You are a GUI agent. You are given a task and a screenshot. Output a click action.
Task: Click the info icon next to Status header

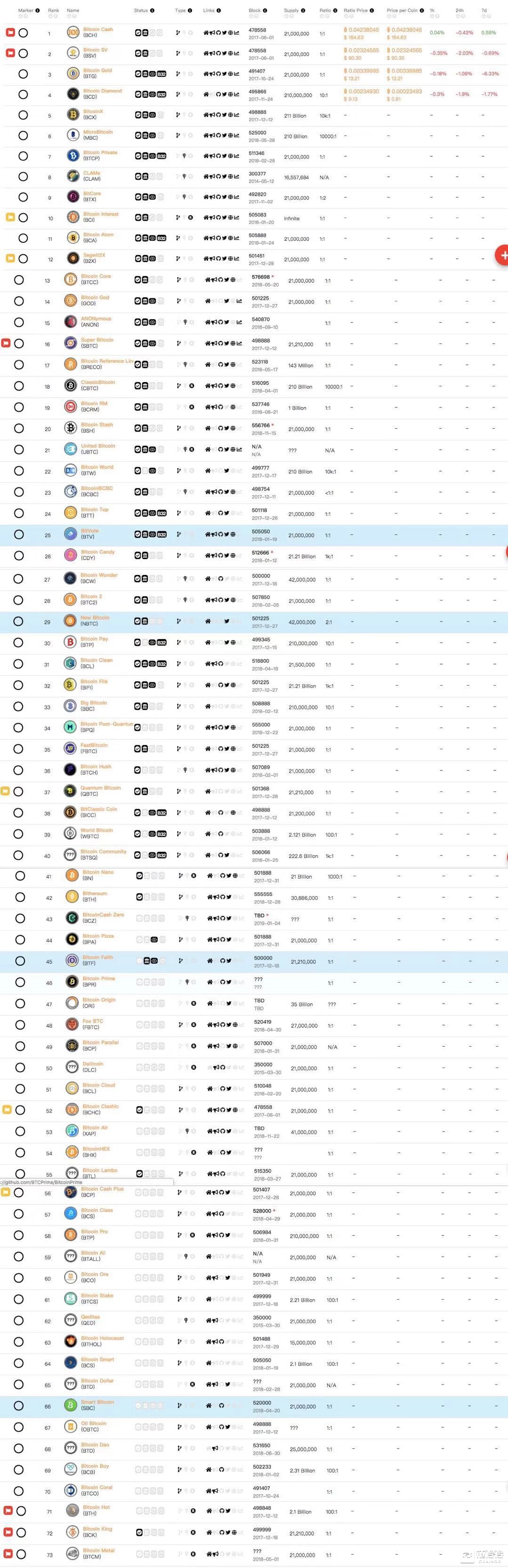tap(152, 10)
